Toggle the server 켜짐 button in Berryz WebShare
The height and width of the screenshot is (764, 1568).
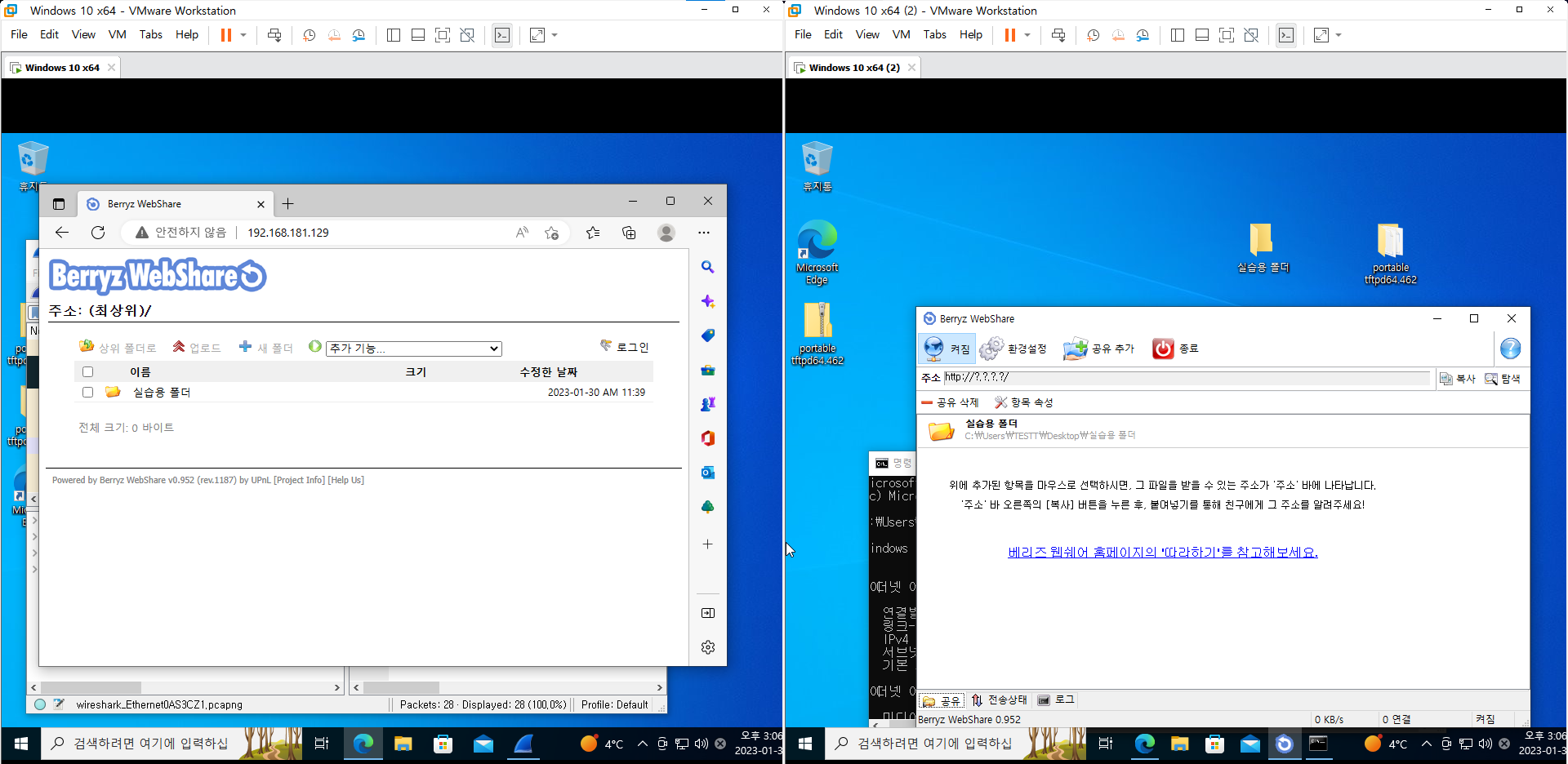tap(947, 349)
